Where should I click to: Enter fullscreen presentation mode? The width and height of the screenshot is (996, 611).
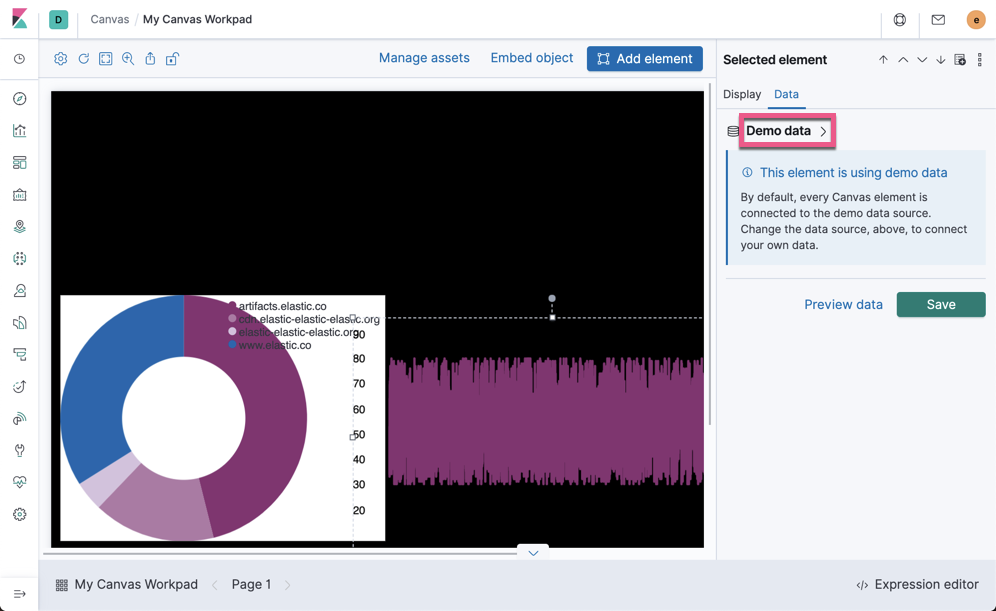coord(106,58)
